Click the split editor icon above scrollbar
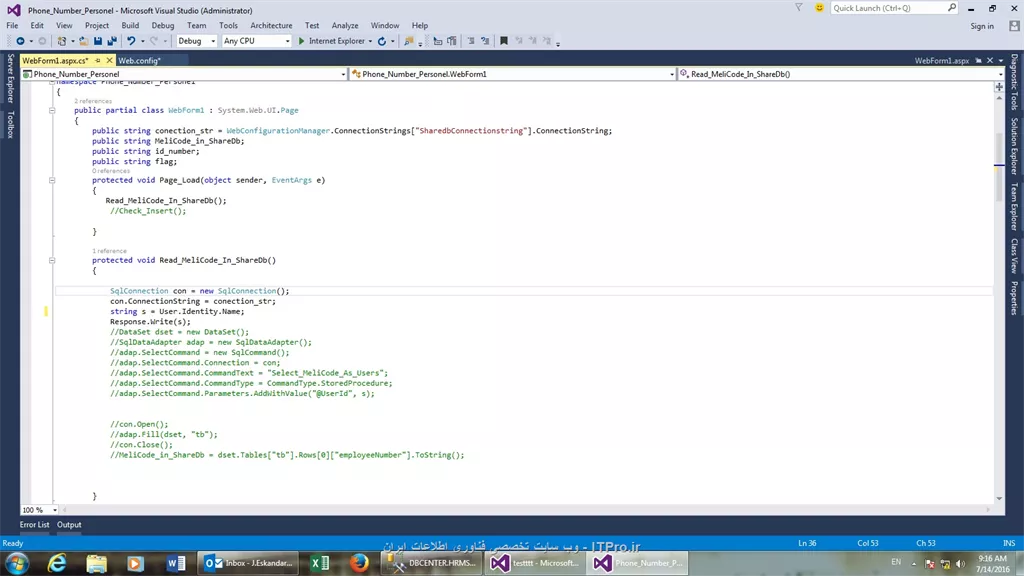This screenshot has width=1024, height=576. (x=999, y=86)
